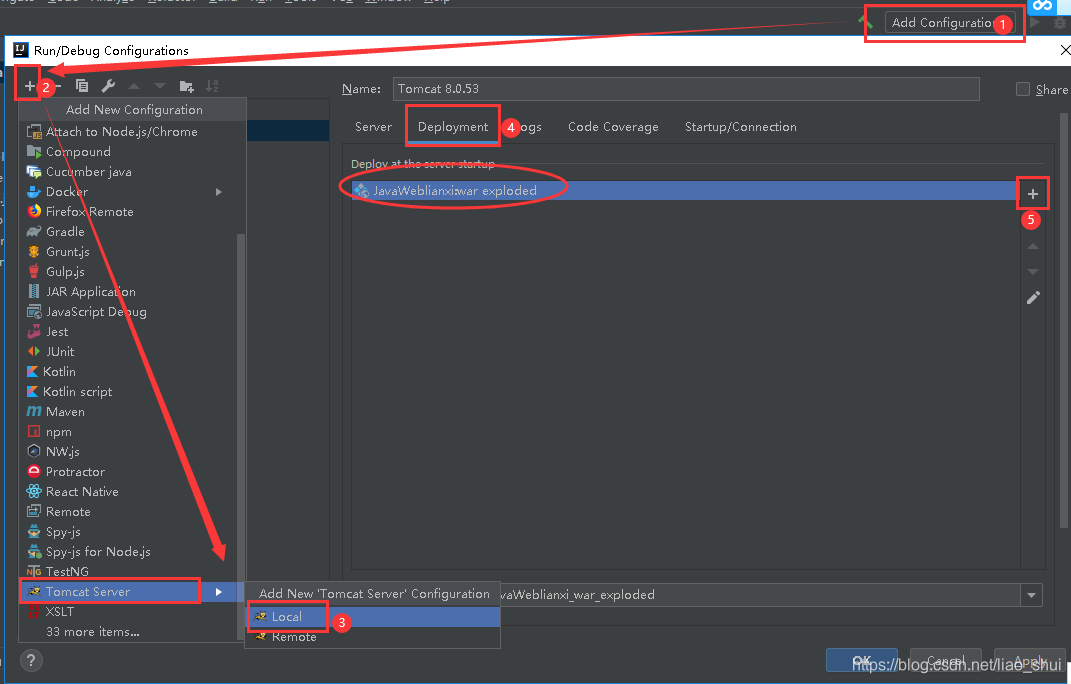Toggle the Share checkbox

click(1023, 90)
